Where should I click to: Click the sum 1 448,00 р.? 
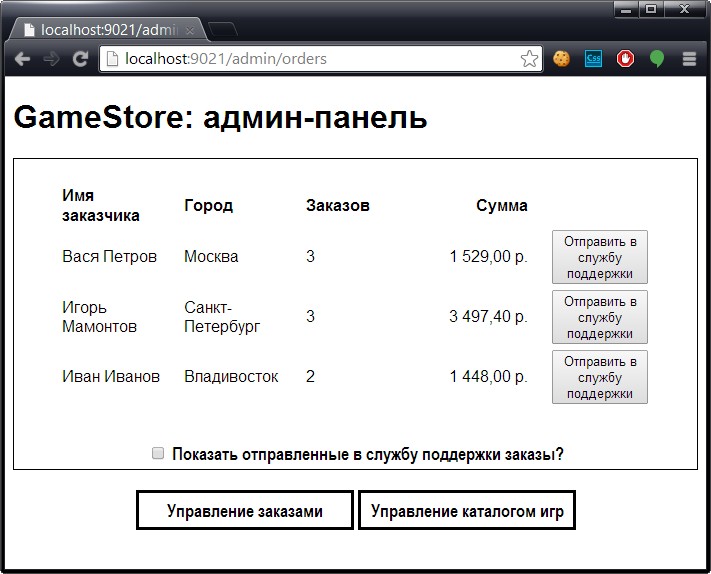tap(488, 376)
